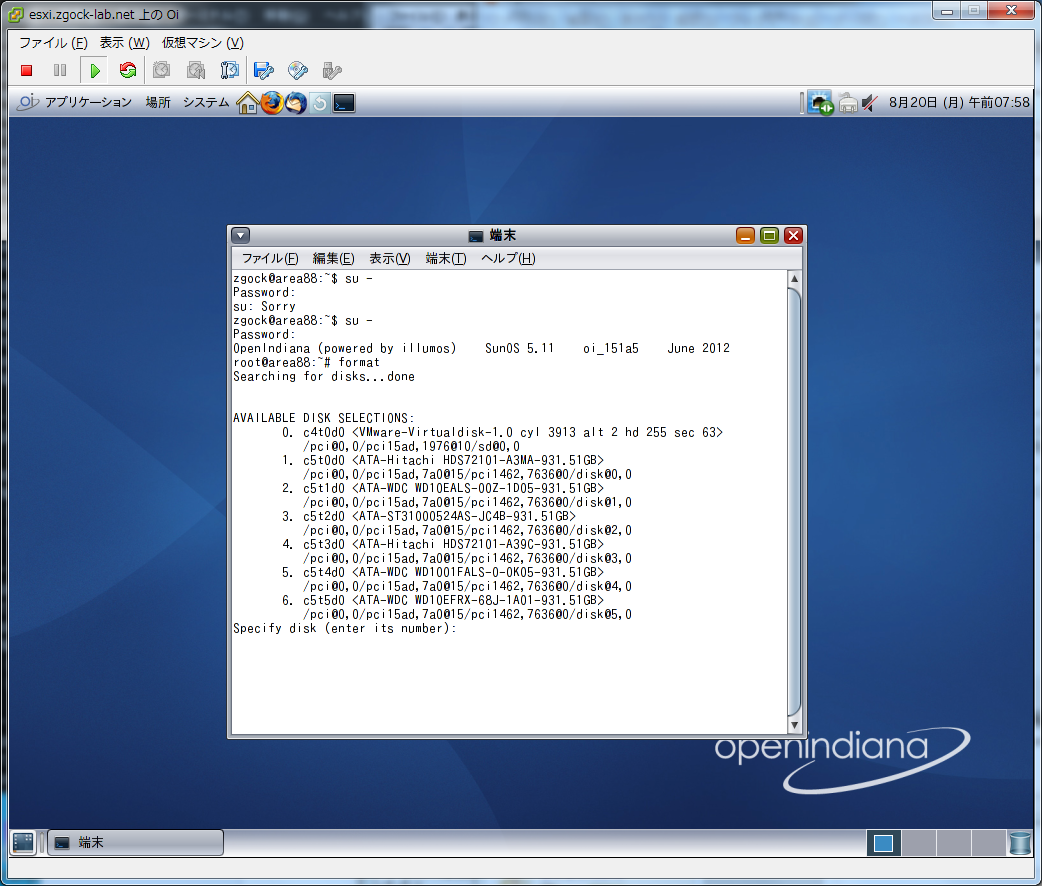Viewport: 1042px width, 886px height.
Task: Click the 'AVAILABLE DISK SELECTIONS:' heading text
Action: [x=324, y=418]
